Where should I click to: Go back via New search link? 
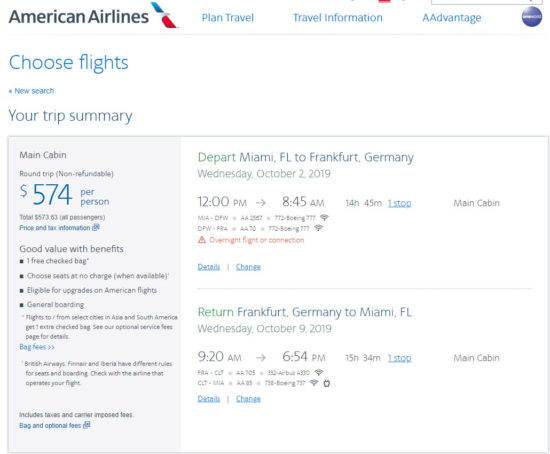coord(31,91)
